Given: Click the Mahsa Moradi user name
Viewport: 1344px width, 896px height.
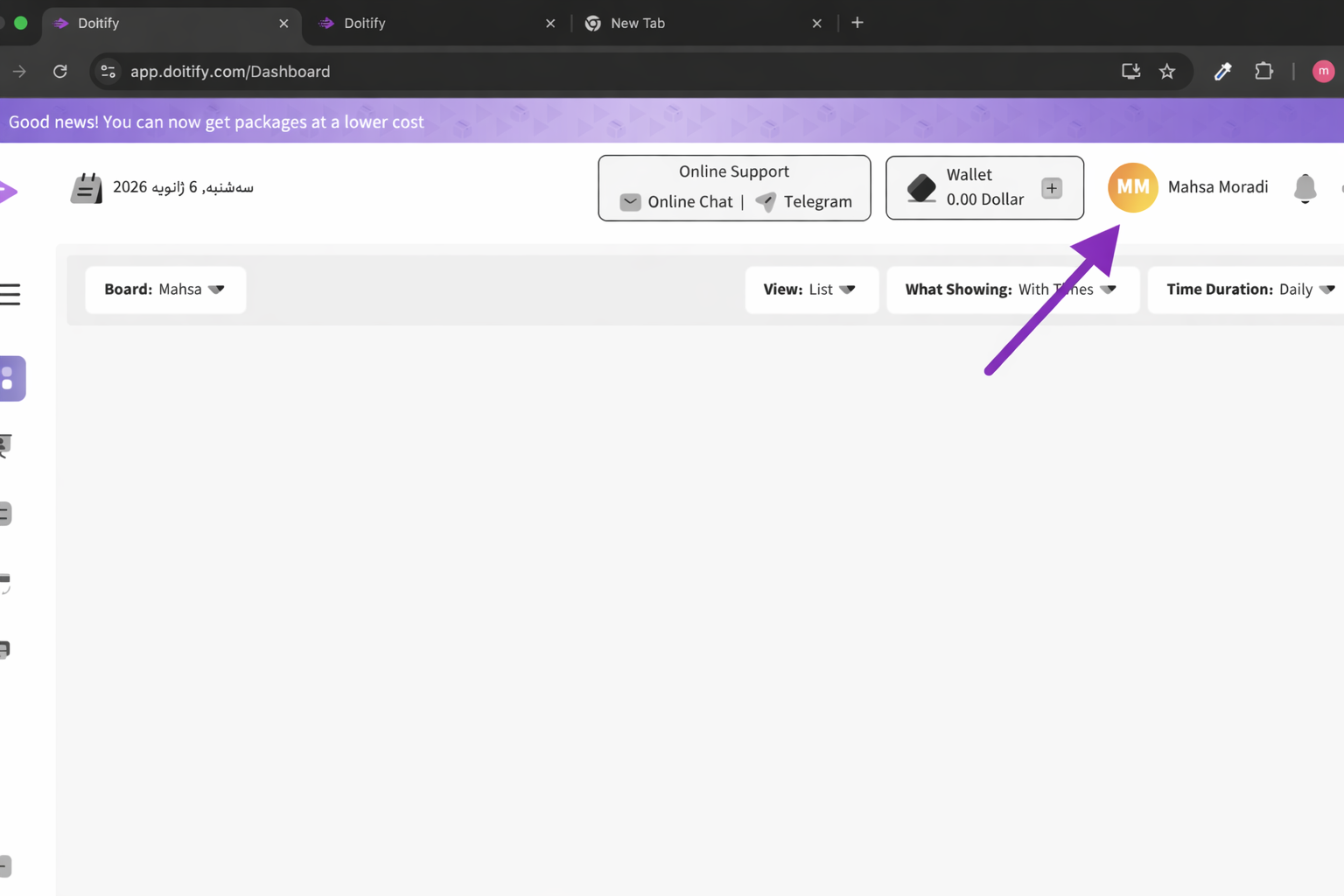Looking at the screenshot, I should (1217, 187).
